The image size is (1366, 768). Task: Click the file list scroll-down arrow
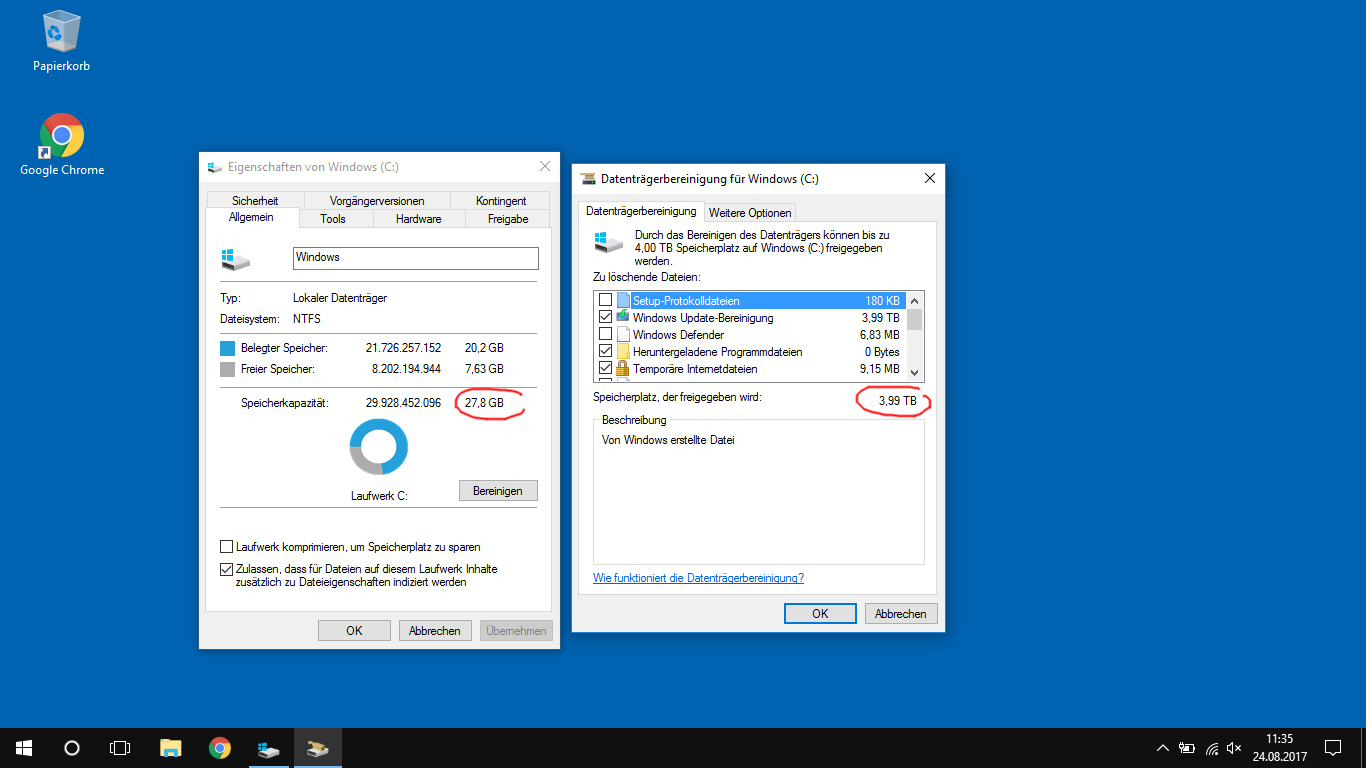click(x=915, y=373)
